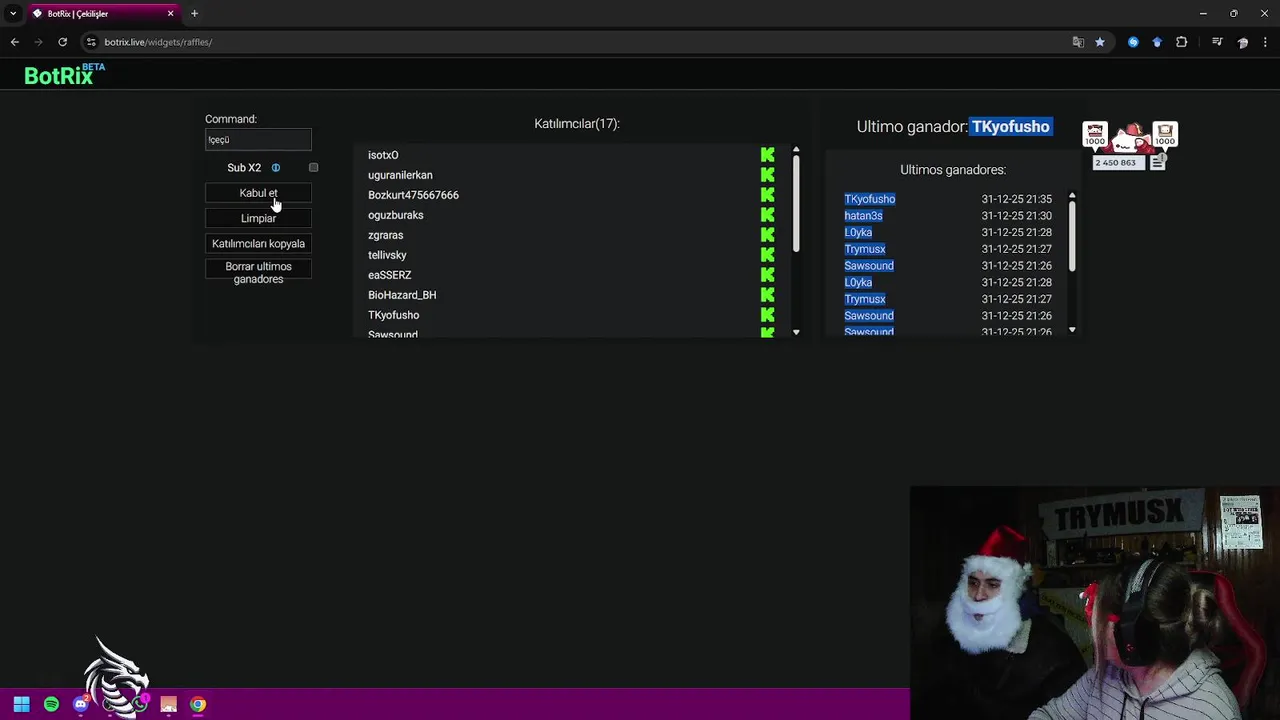Click the right 1000 badge on widget

coord(1165,135)
